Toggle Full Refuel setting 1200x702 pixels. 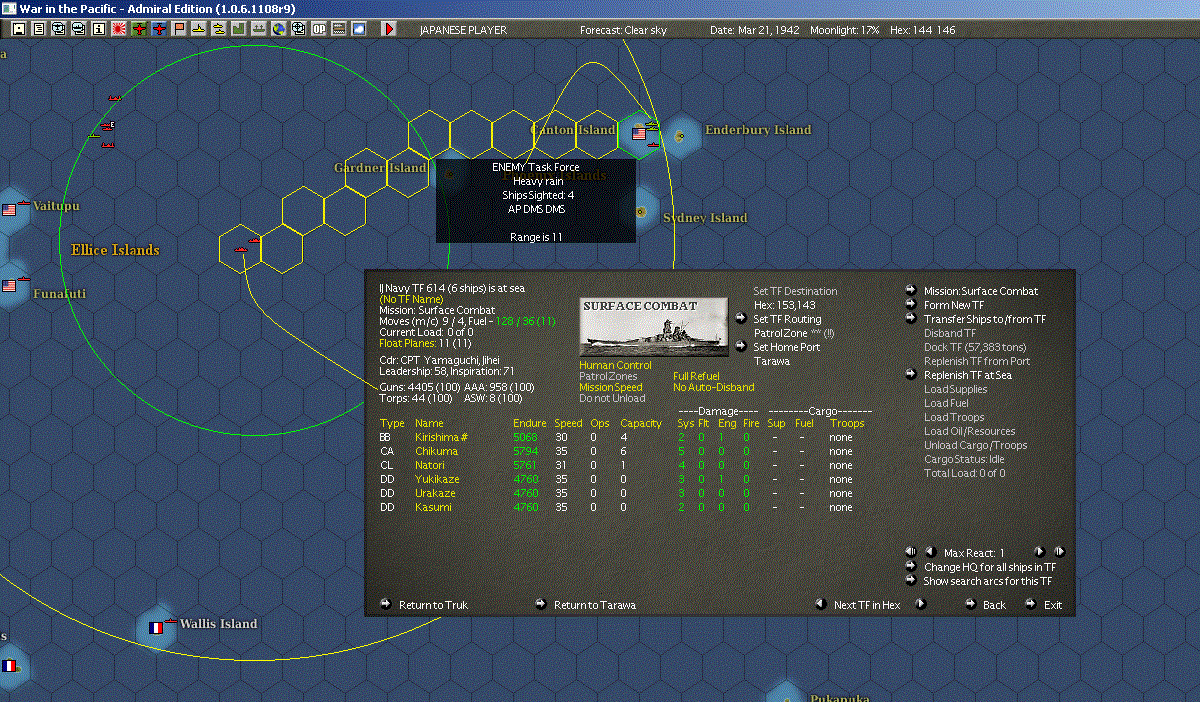point(696,377)
